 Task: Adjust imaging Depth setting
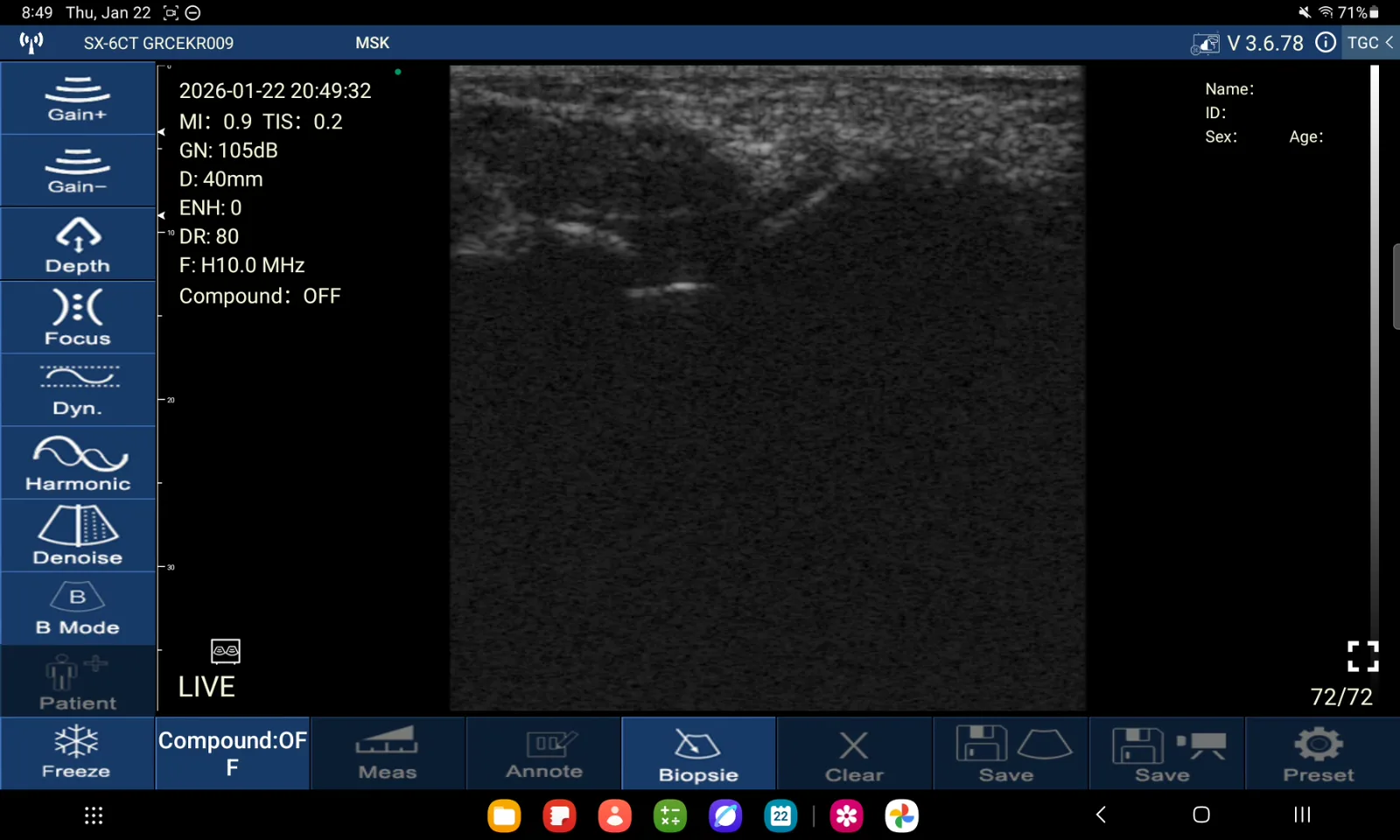[78, 244]
